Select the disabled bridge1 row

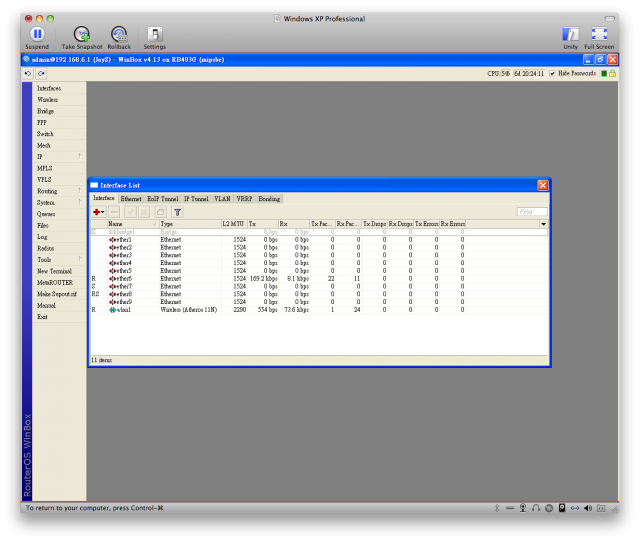319,232
